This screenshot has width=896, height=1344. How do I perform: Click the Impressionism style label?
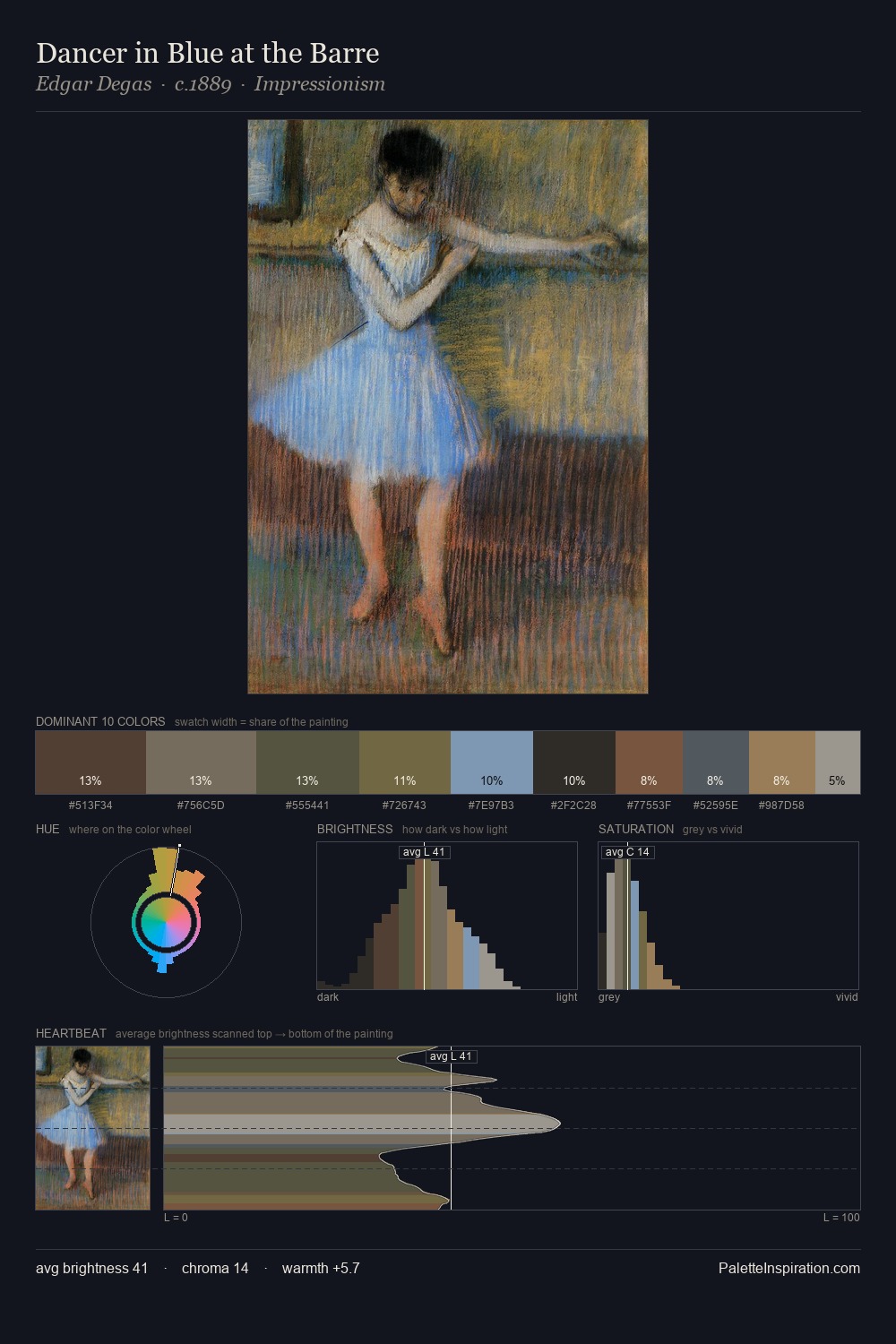[320, 84]
